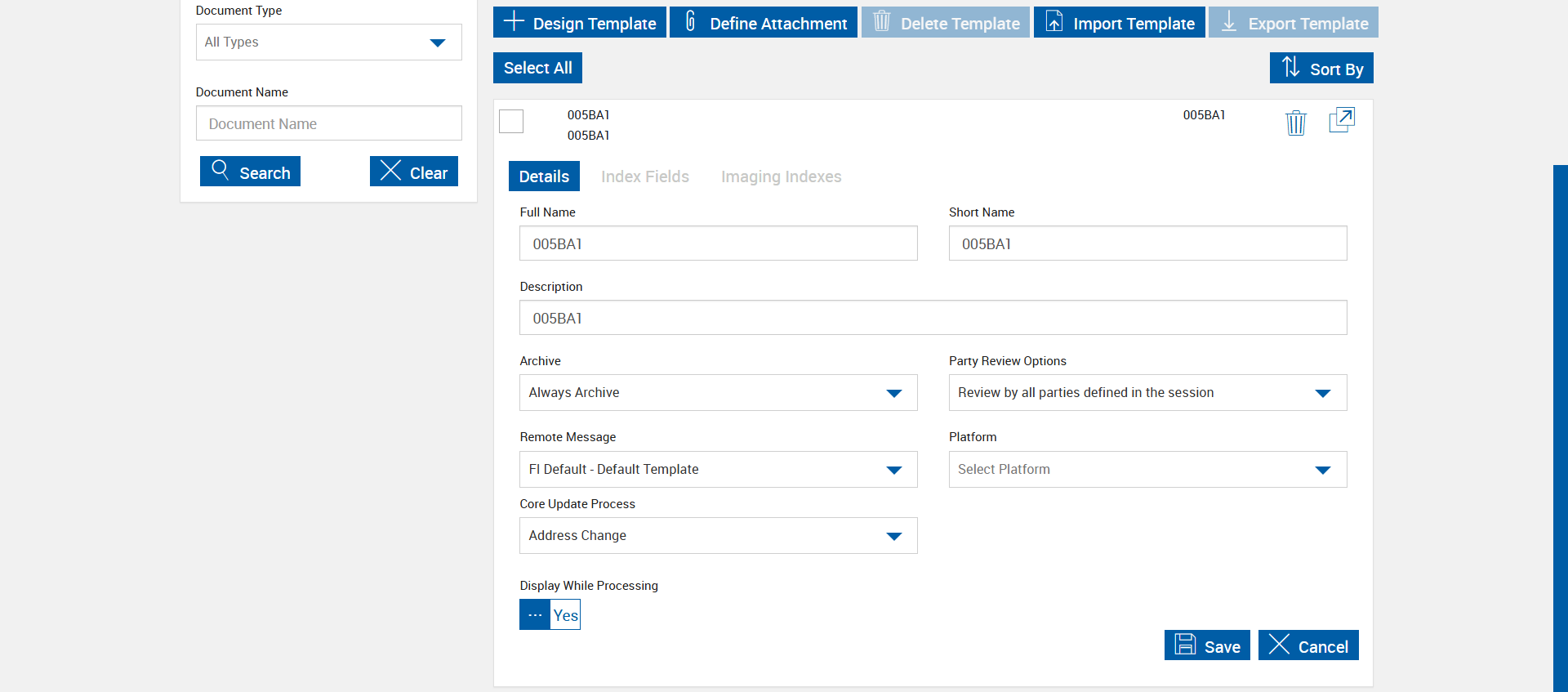Clear the search filters
The width and height of the screenshot is (1568, 692).
tap(413, 172)
